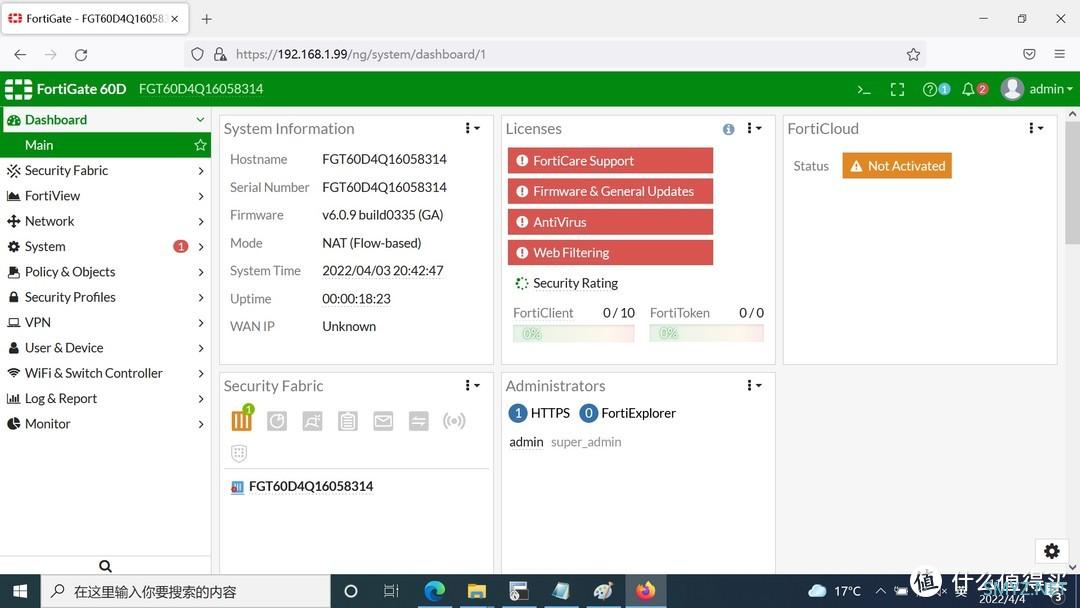Click the Security Rating link
1080x608 pixels.
tap(575, 283)
